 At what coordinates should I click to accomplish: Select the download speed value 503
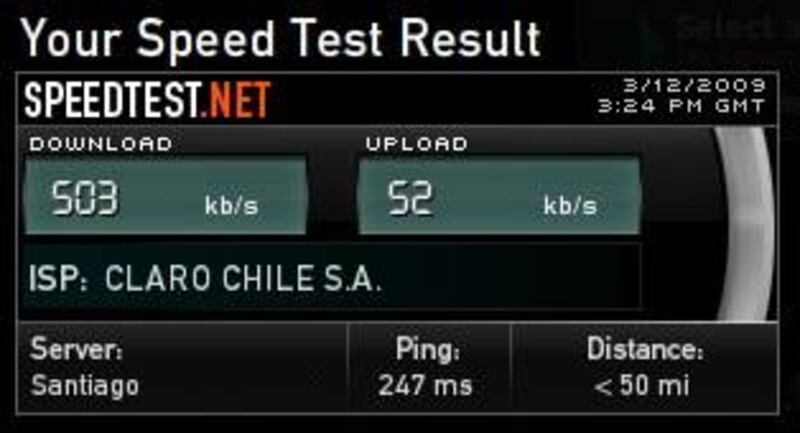point(84,198)
